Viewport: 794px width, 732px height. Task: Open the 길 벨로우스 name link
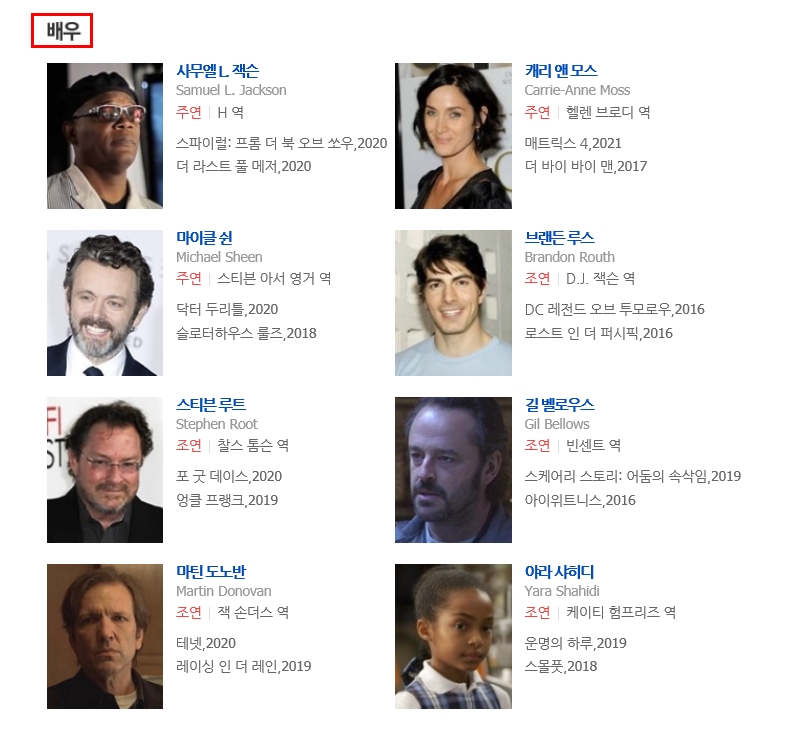[559, 405]
